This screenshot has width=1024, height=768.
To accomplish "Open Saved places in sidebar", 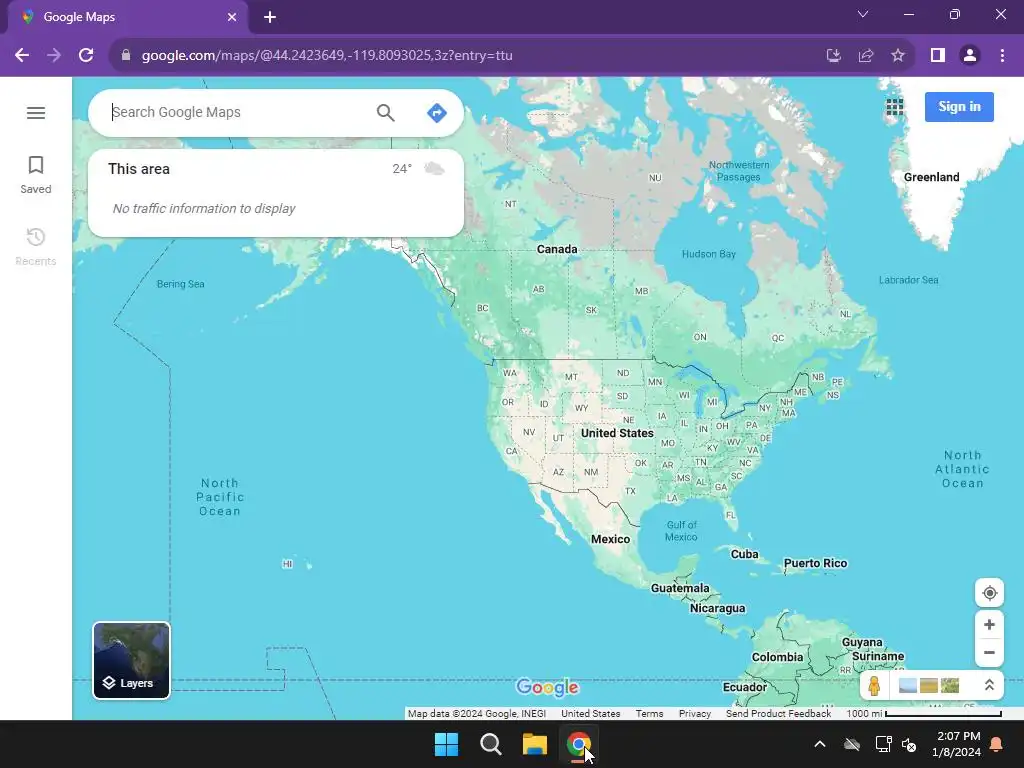I will point(36,175).
